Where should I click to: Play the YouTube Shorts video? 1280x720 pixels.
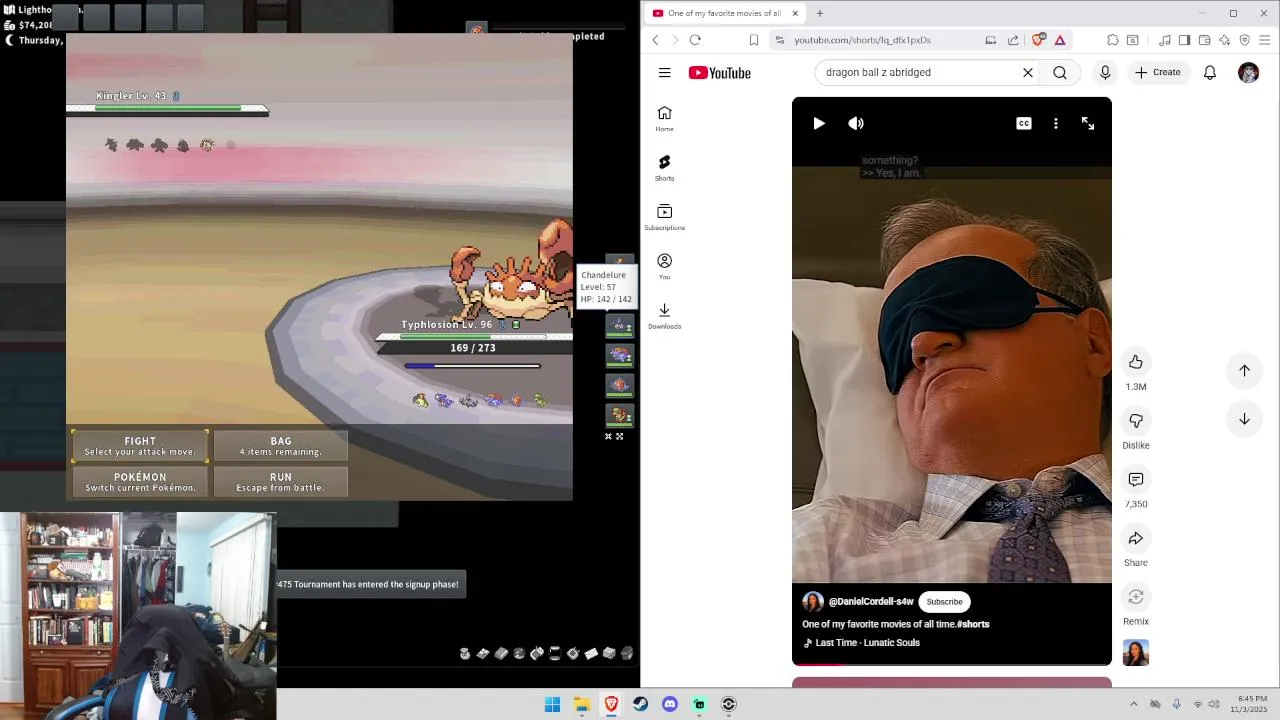(x=819, y=123)
